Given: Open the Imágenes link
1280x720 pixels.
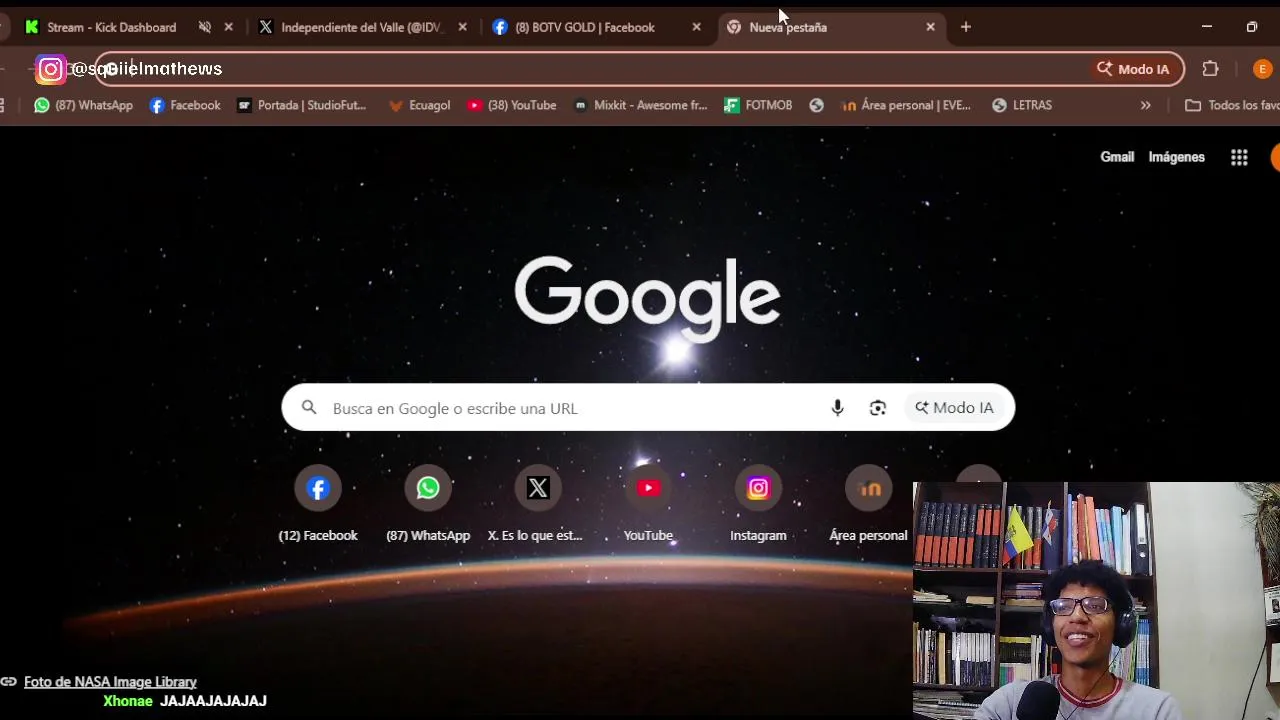Looking at the screenshot, I should coord(1176,157).
